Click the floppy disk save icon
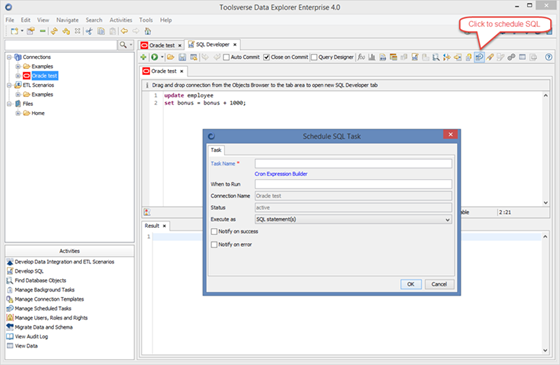560x365 pixels. click(x=182, y=57)
